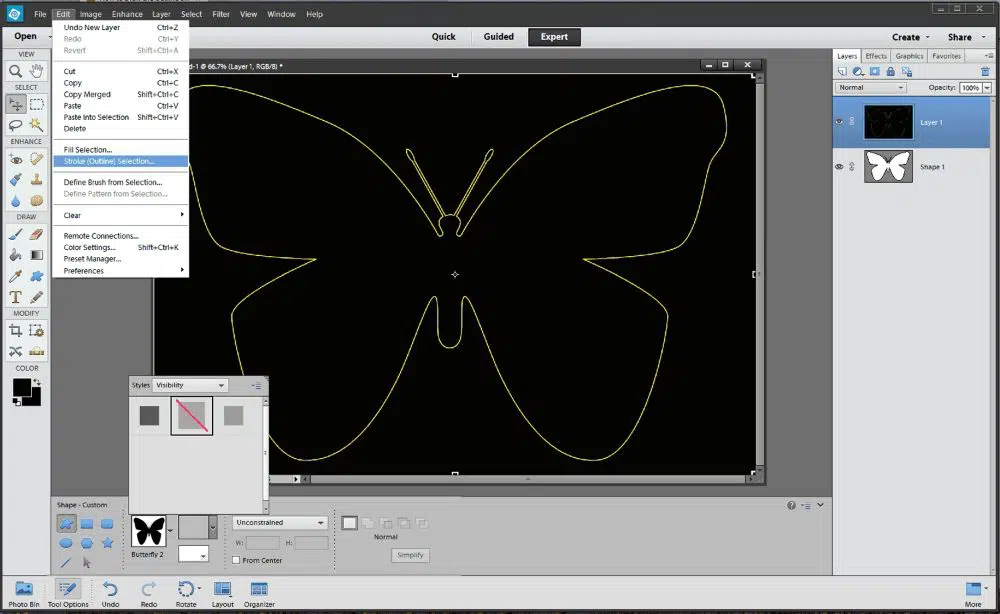Toggle visibility of Shape 1 layer
The height and width of the screenshot is (614, 1000).
click(839, 167)
